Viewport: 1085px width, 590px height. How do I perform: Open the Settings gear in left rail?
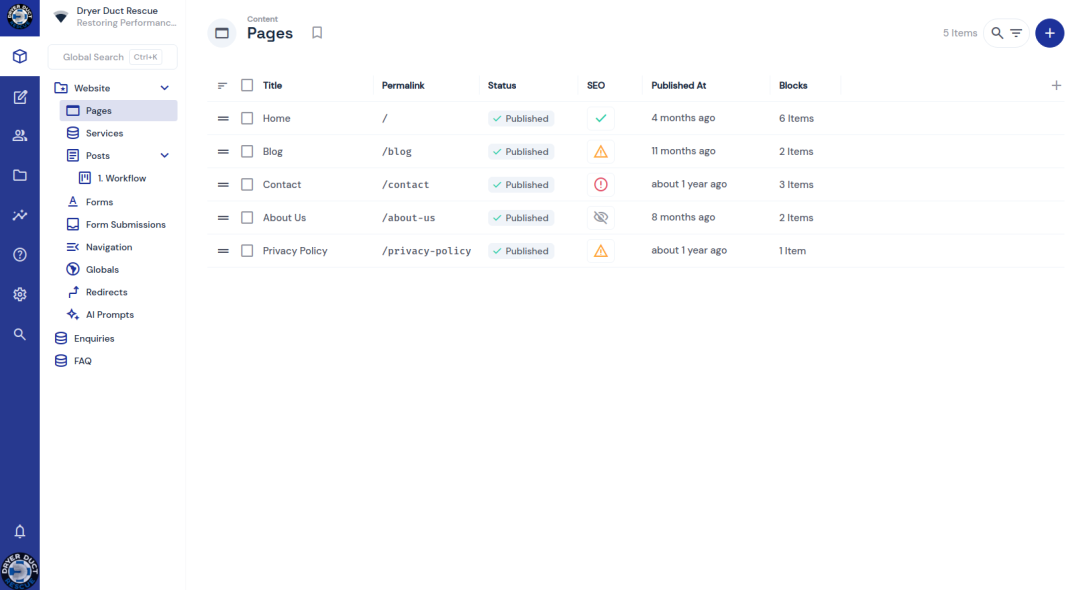[x=19, y=295]
